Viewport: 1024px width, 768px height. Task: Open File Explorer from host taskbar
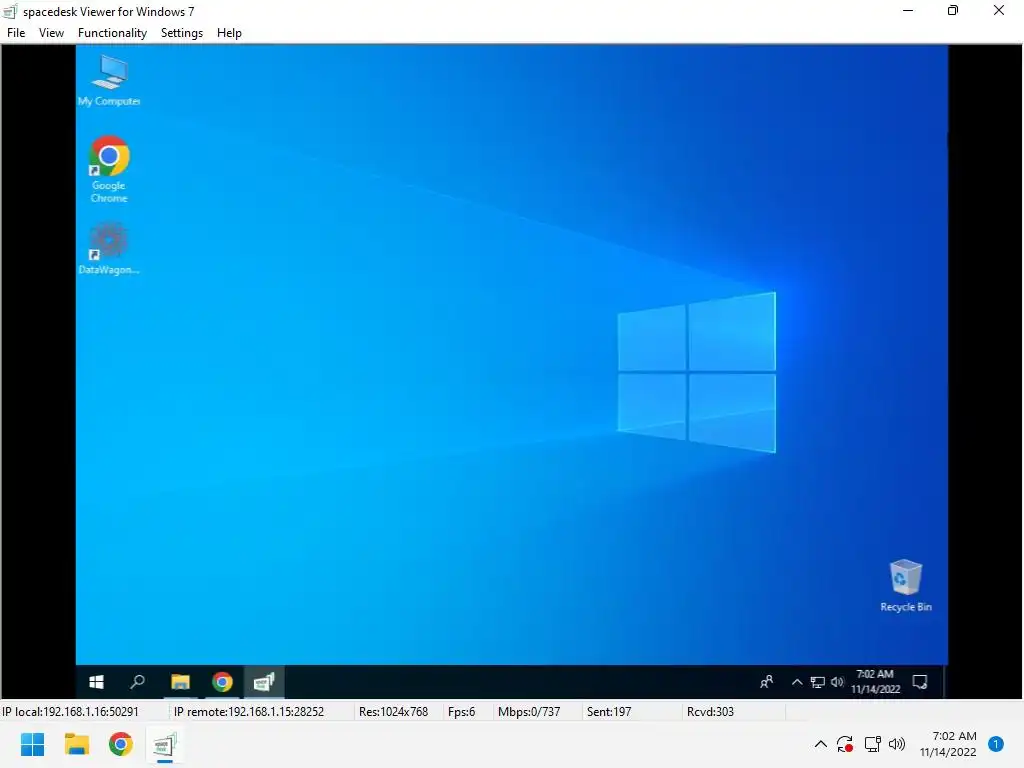tap(76, 744)
